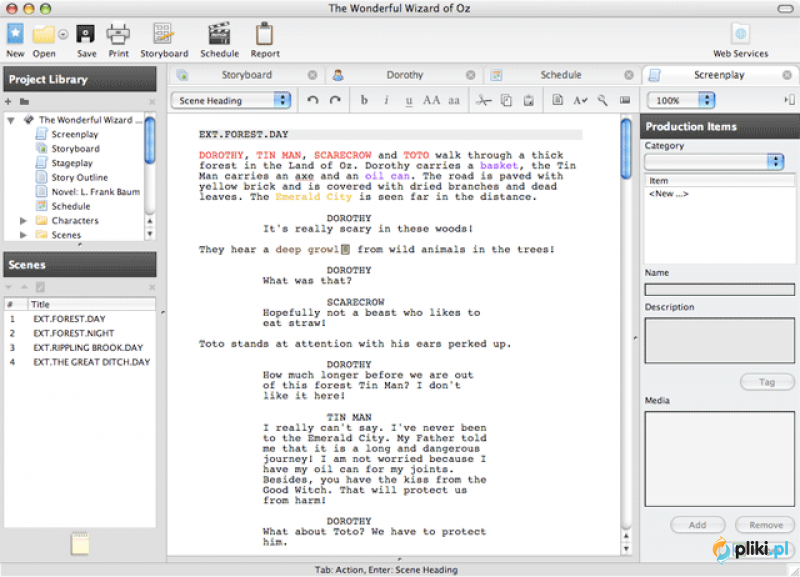Select <New ...> in the Item list

coord(668,194)
